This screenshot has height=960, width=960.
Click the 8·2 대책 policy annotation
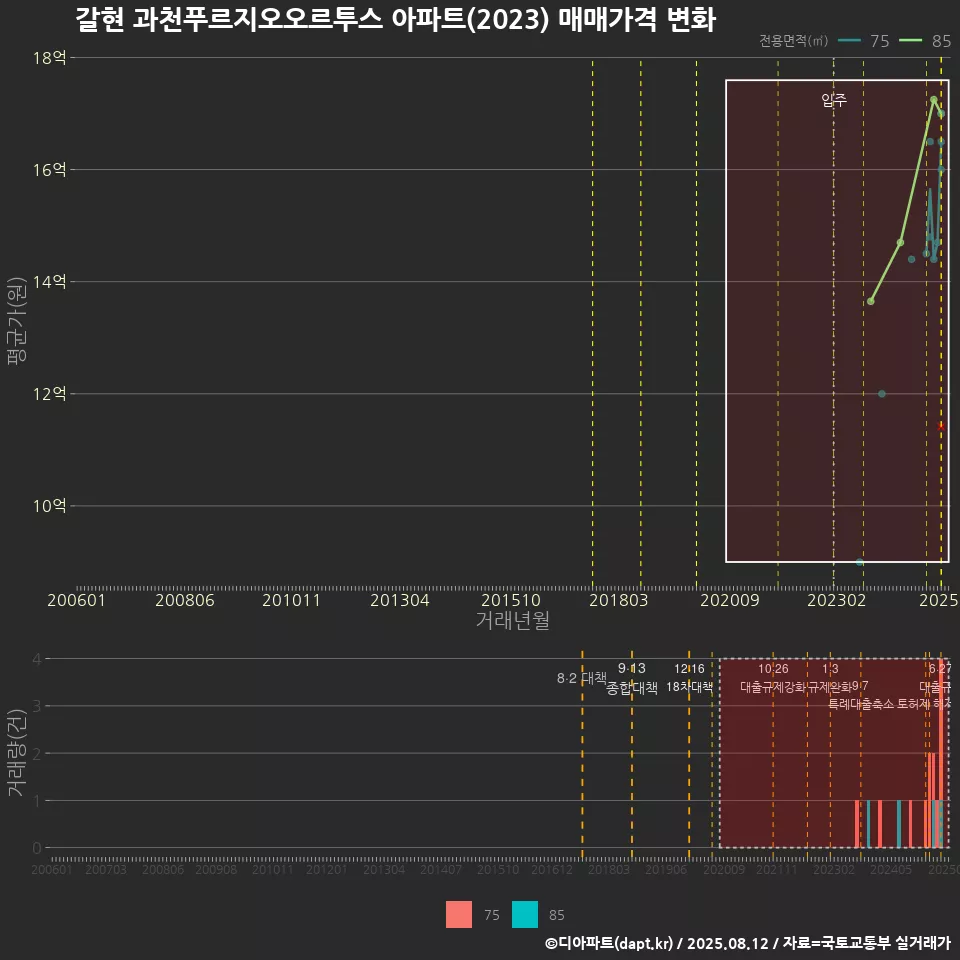pyautogui.click(x=582, y=678)
